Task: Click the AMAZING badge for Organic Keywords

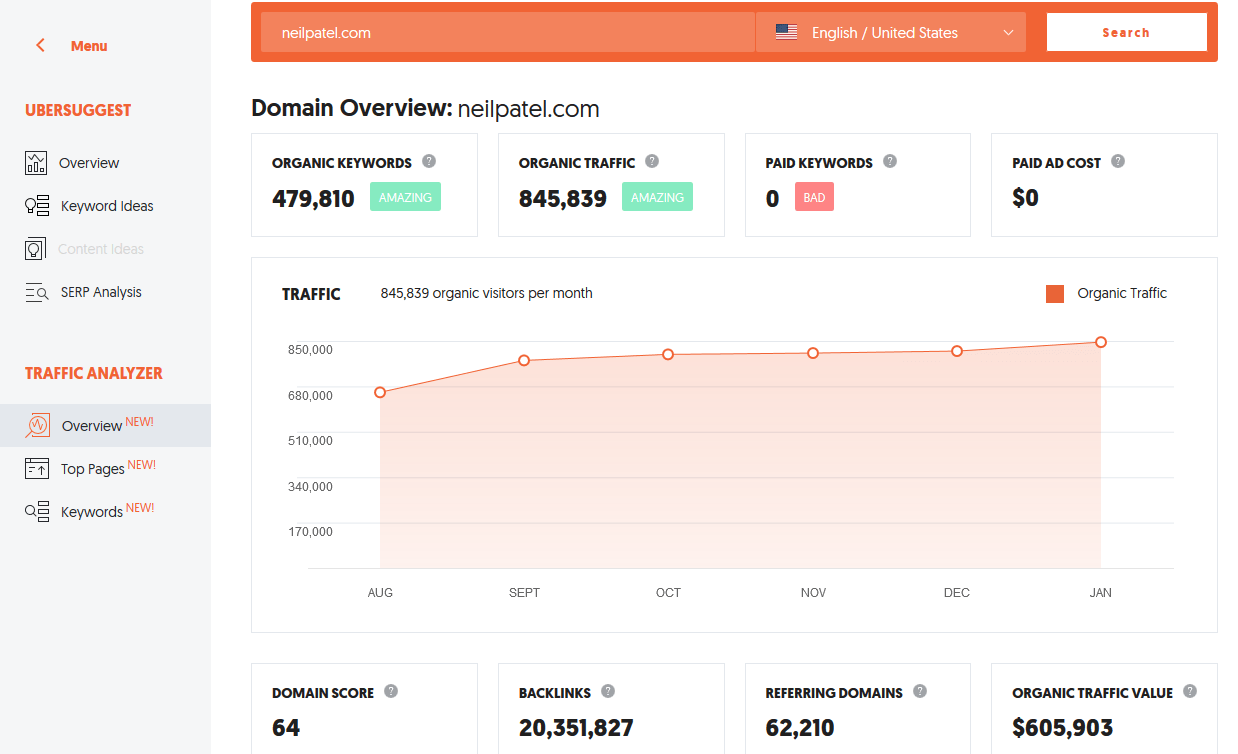Action: pos(405,197)
